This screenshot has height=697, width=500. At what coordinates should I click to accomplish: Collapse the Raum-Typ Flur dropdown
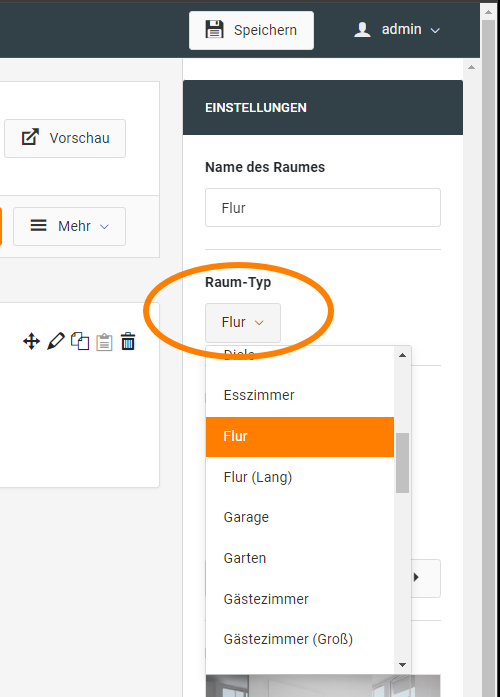click(x=243, y=322)
